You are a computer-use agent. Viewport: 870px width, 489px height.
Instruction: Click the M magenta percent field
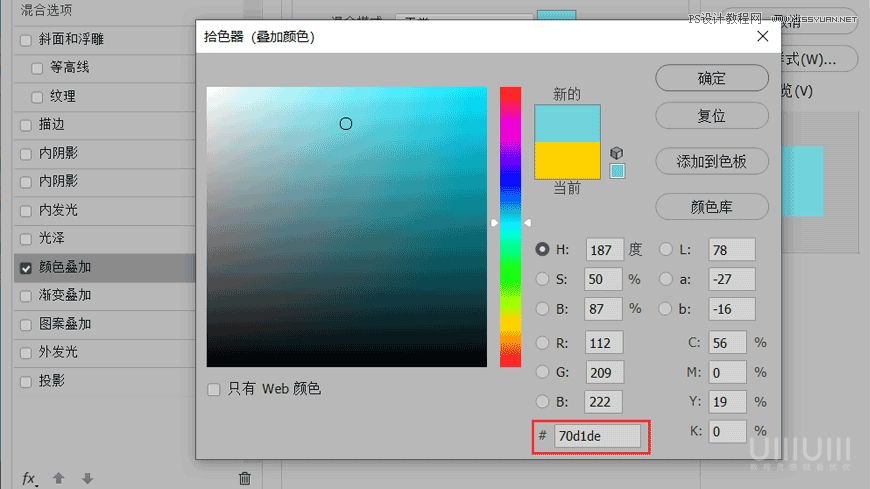727,372
